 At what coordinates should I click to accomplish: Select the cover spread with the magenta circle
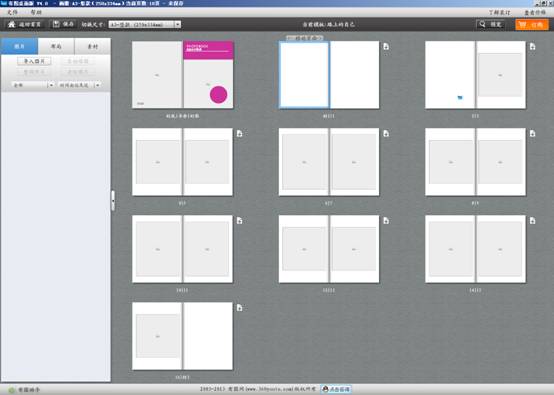(x=183, y=75)
